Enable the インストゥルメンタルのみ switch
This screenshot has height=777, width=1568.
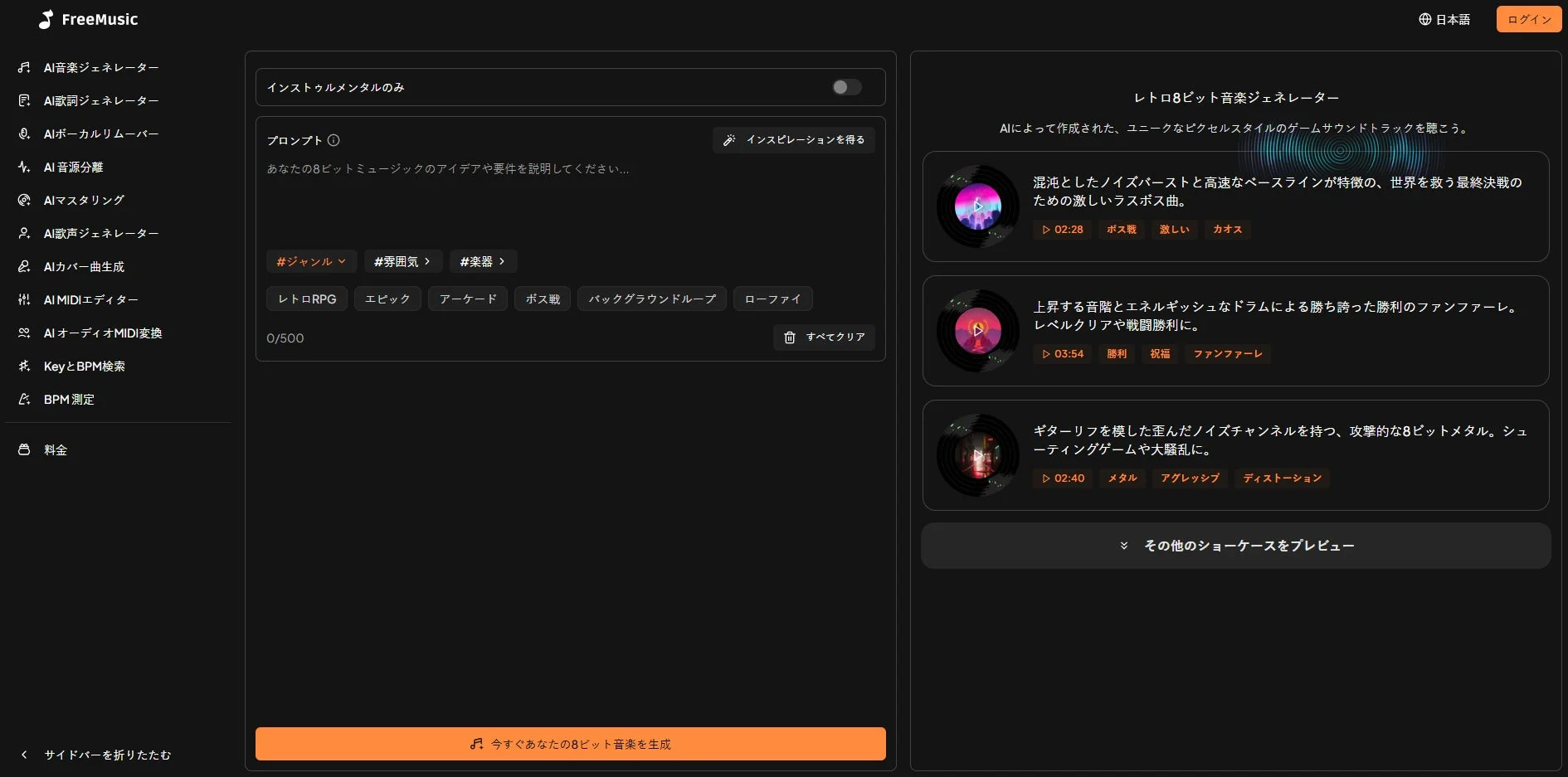click(845, 87)
